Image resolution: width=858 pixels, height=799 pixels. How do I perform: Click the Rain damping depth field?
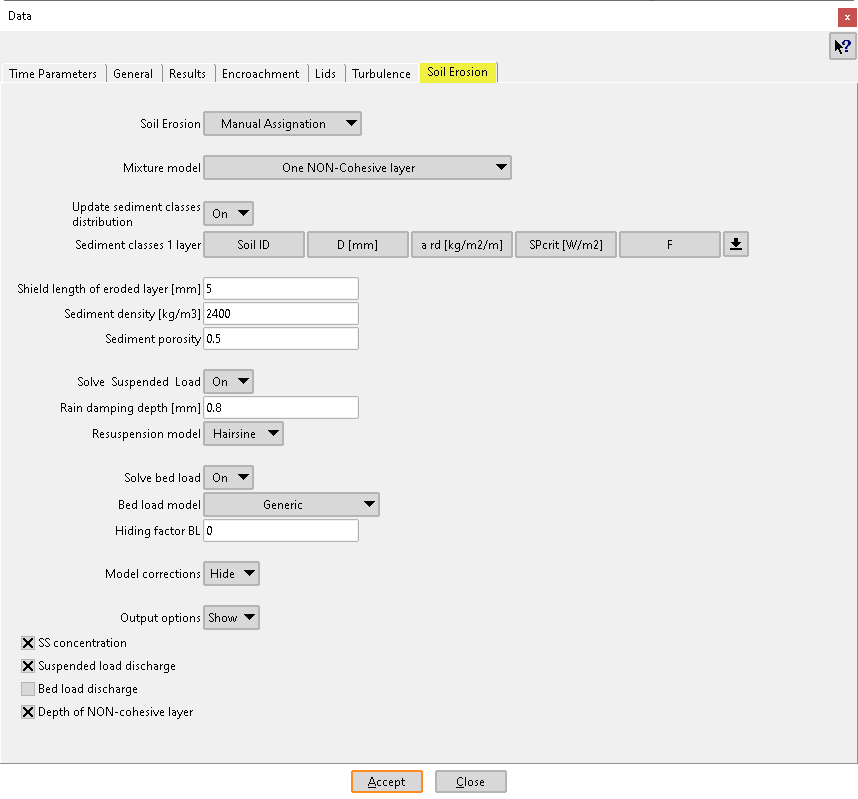[x=280, y=408]
